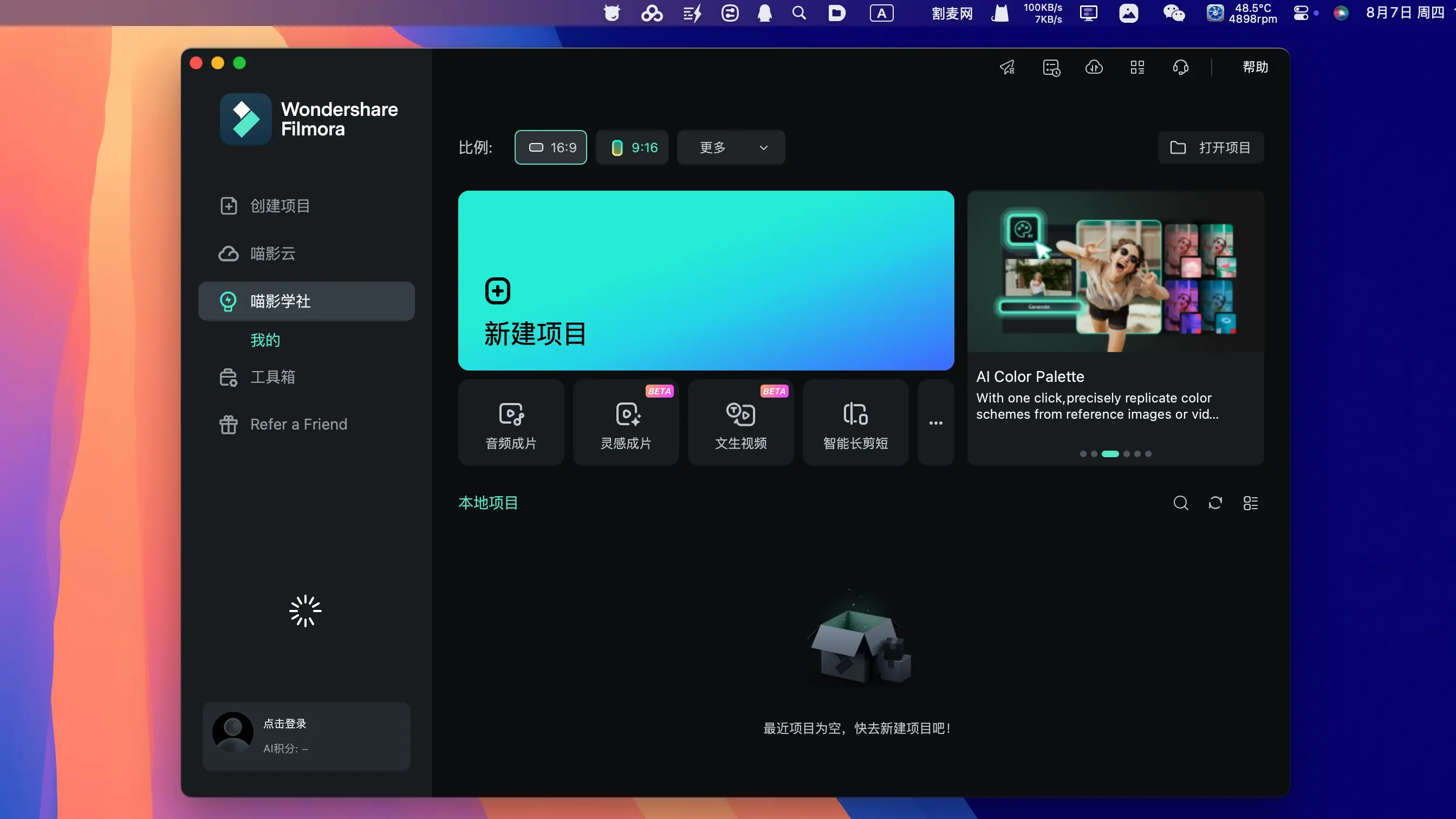Click the Filmora logo icon
Screen dimensions: 1456x819
coord(245,119)
